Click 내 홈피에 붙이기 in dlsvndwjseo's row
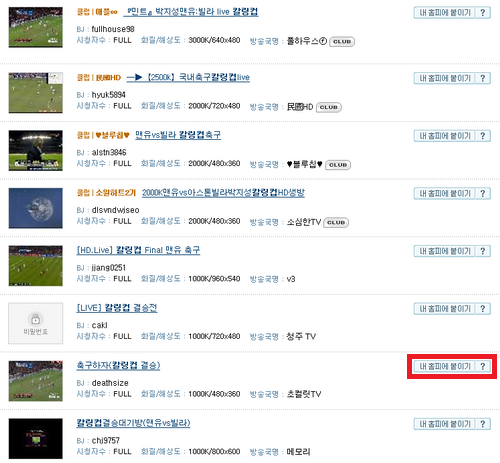 coord(444,194)
